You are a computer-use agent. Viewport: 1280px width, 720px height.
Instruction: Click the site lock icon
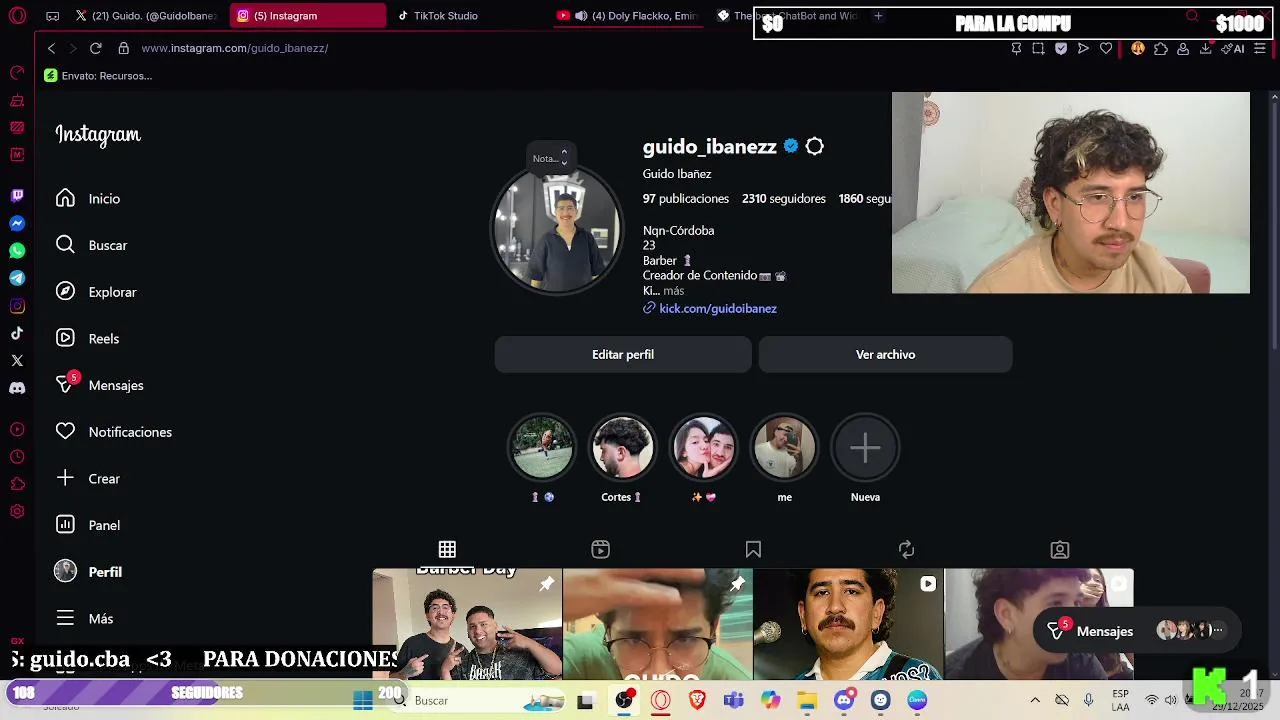point(124,48)
